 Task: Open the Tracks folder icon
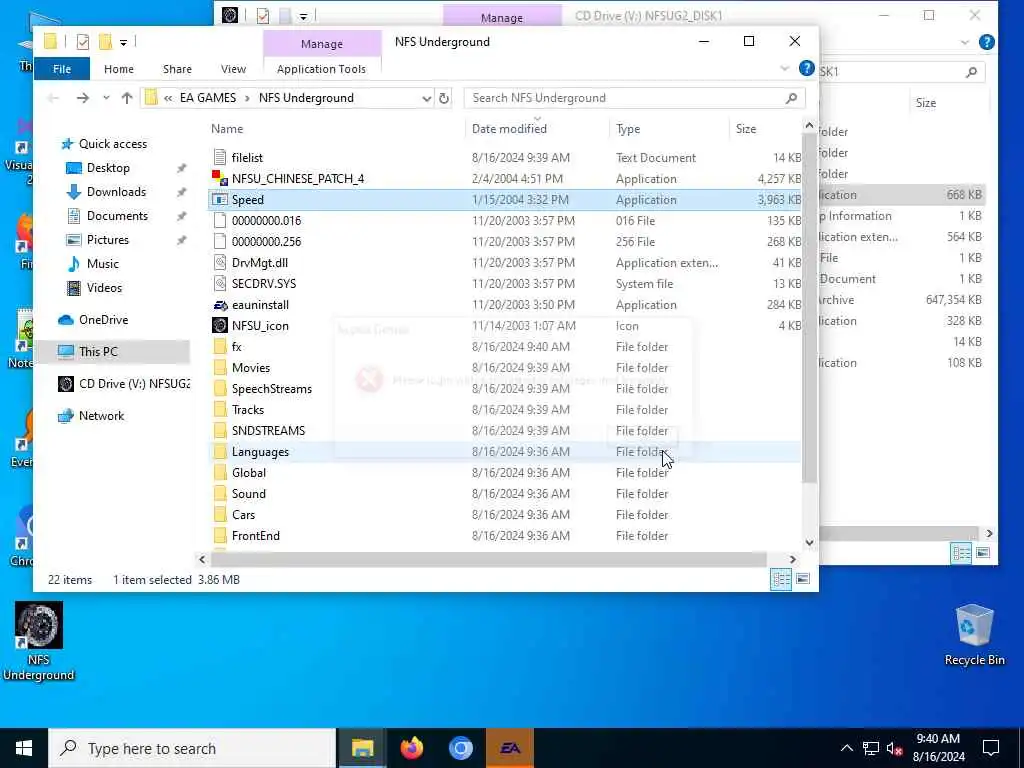coord(220,409)
